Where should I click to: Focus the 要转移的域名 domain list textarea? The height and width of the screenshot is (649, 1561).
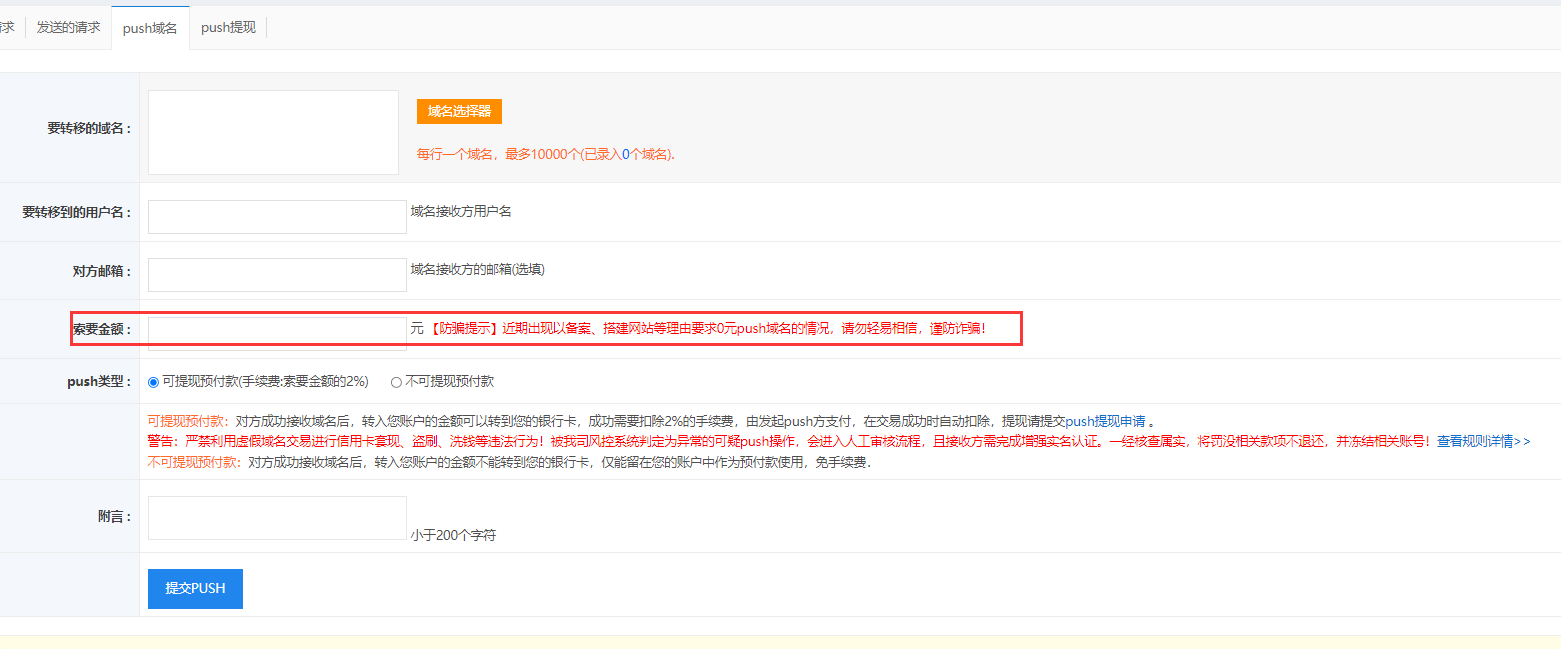click(x=273, y=132)
